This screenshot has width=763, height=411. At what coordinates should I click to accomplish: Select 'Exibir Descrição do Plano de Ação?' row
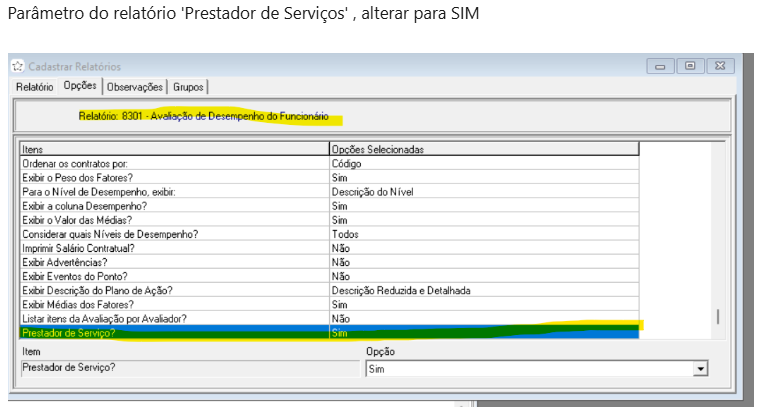point(173,290)
